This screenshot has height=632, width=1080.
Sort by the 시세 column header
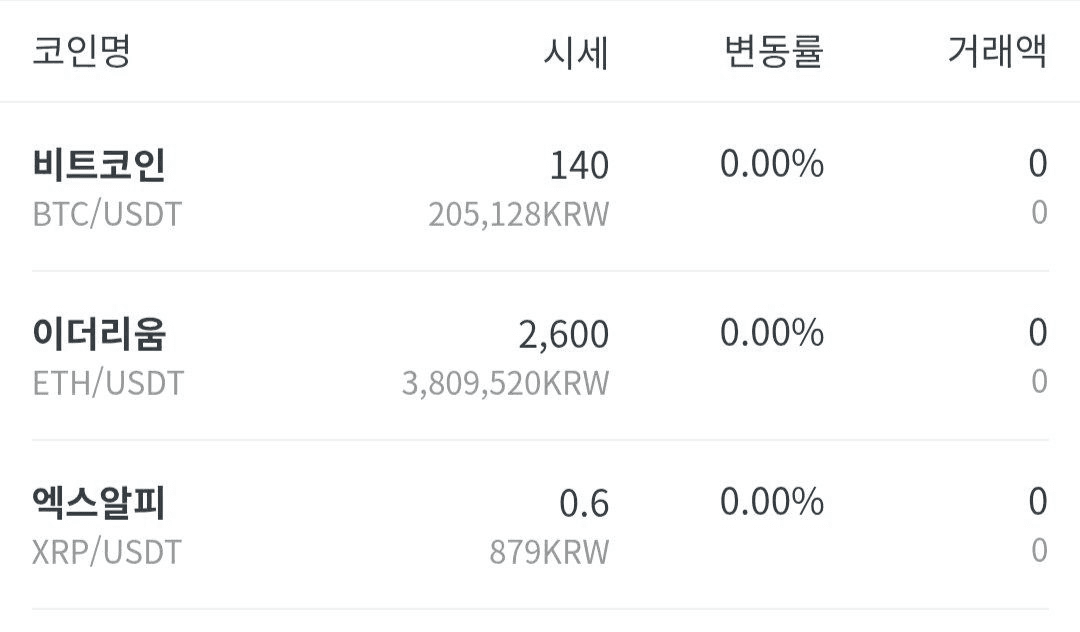(575, 52)
